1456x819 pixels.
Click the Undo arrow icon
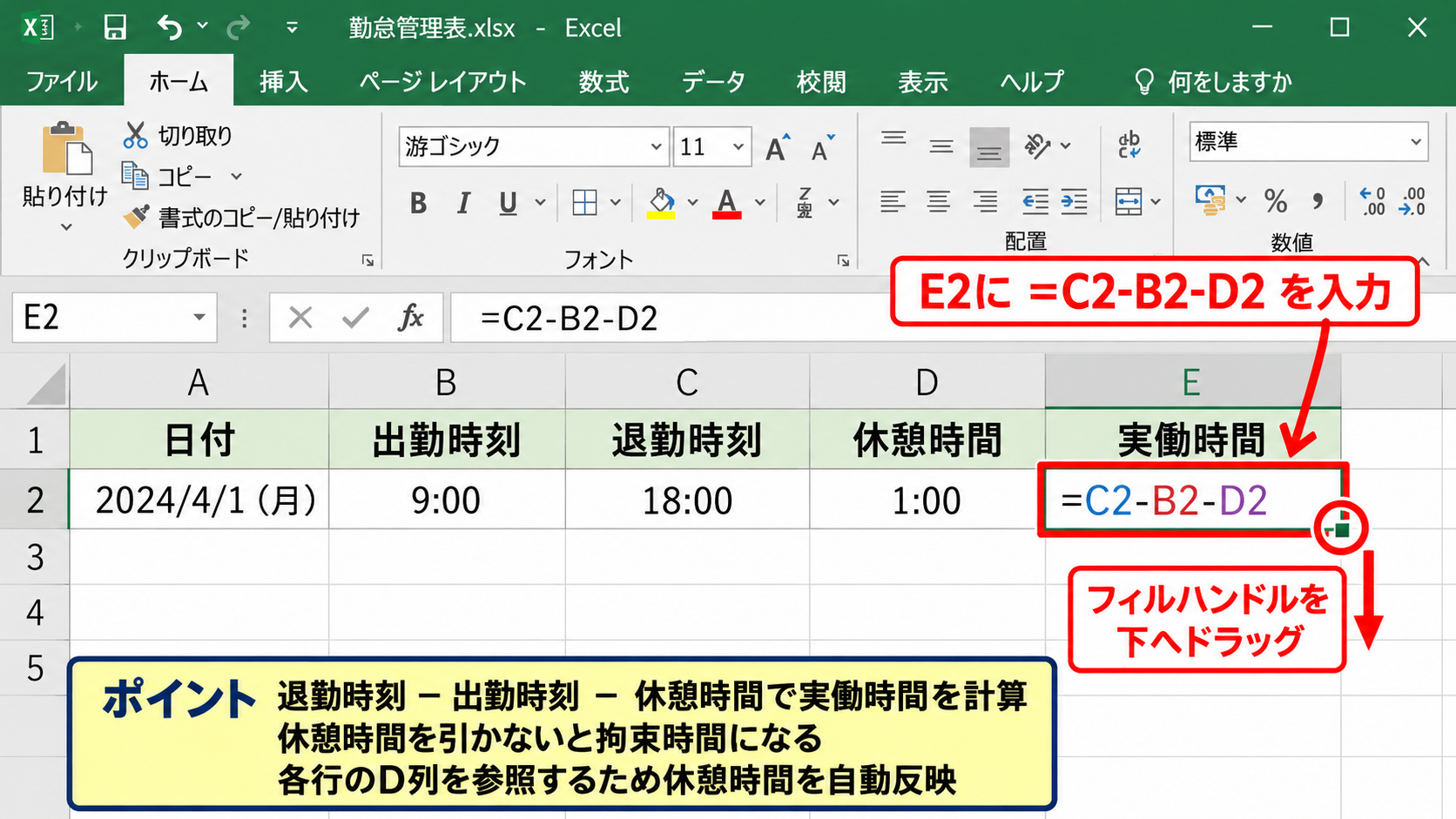click(170, 28)
